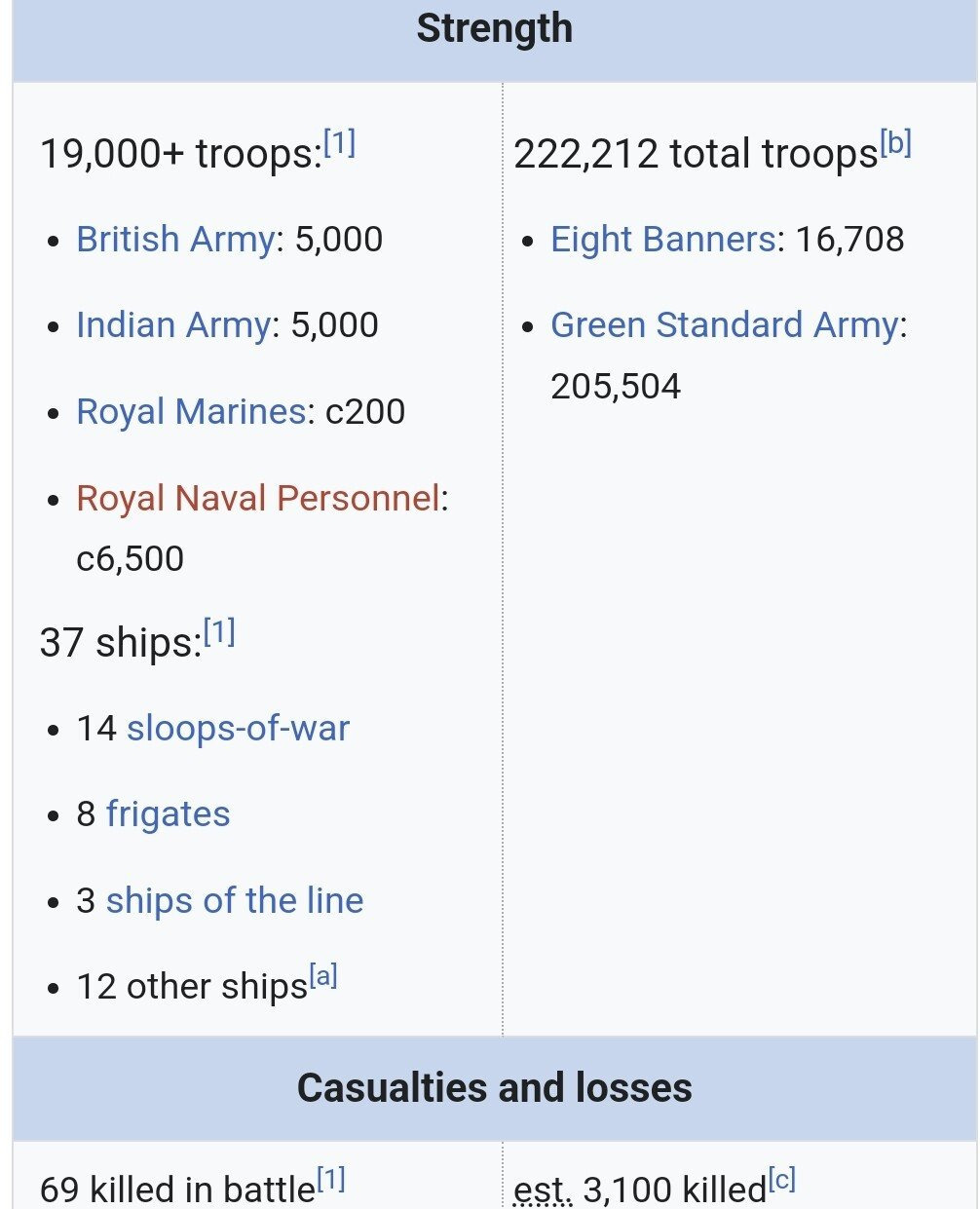Click citation [1] after killed in battle
The height and width of the screenshot is (1209, 980).
pos(331,1181)
